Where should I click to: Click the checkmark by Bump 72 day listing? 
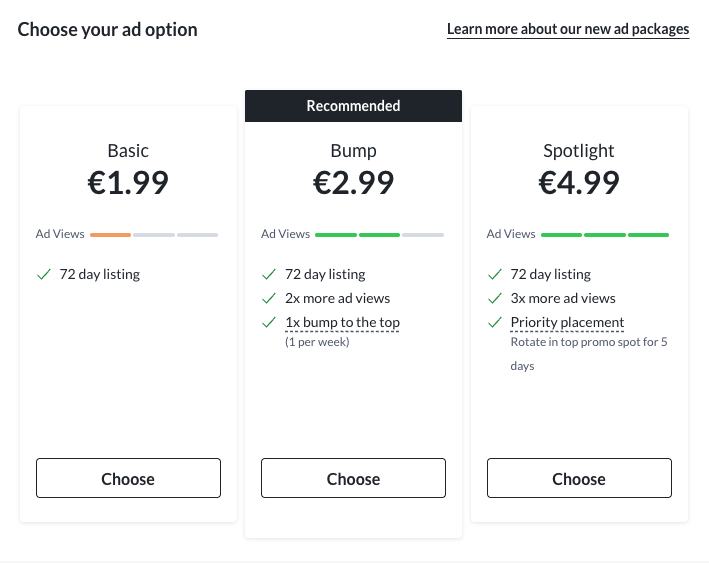(268, 274)
